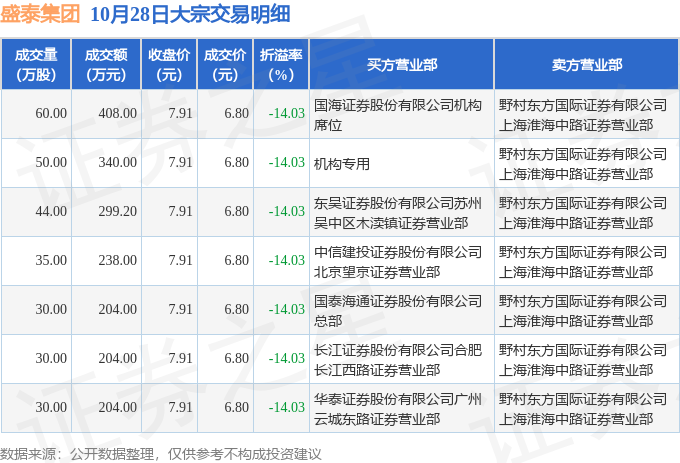
Task: Click the 盛泰集团 title text
Action: 40,14
